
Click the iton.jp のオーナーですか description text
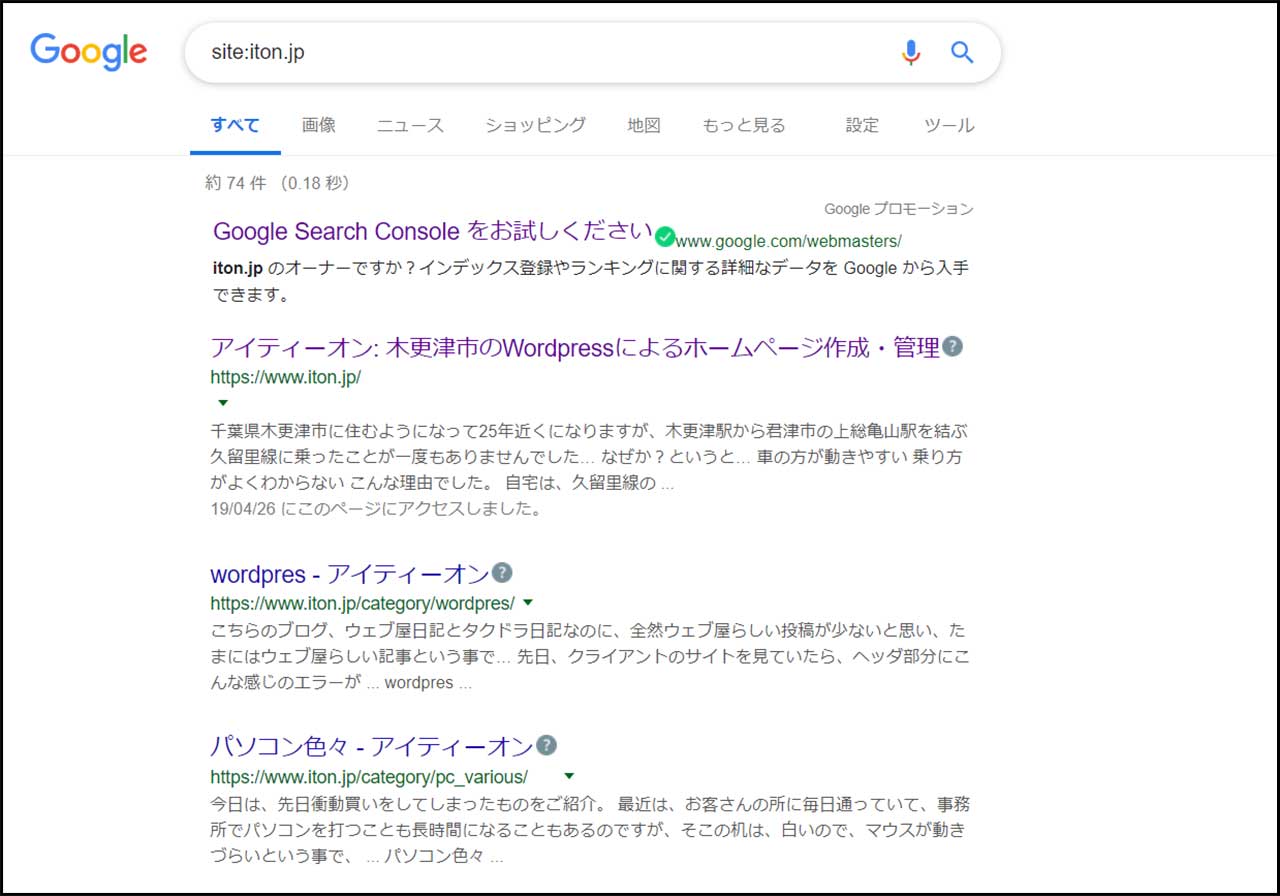tap(591, 281)
